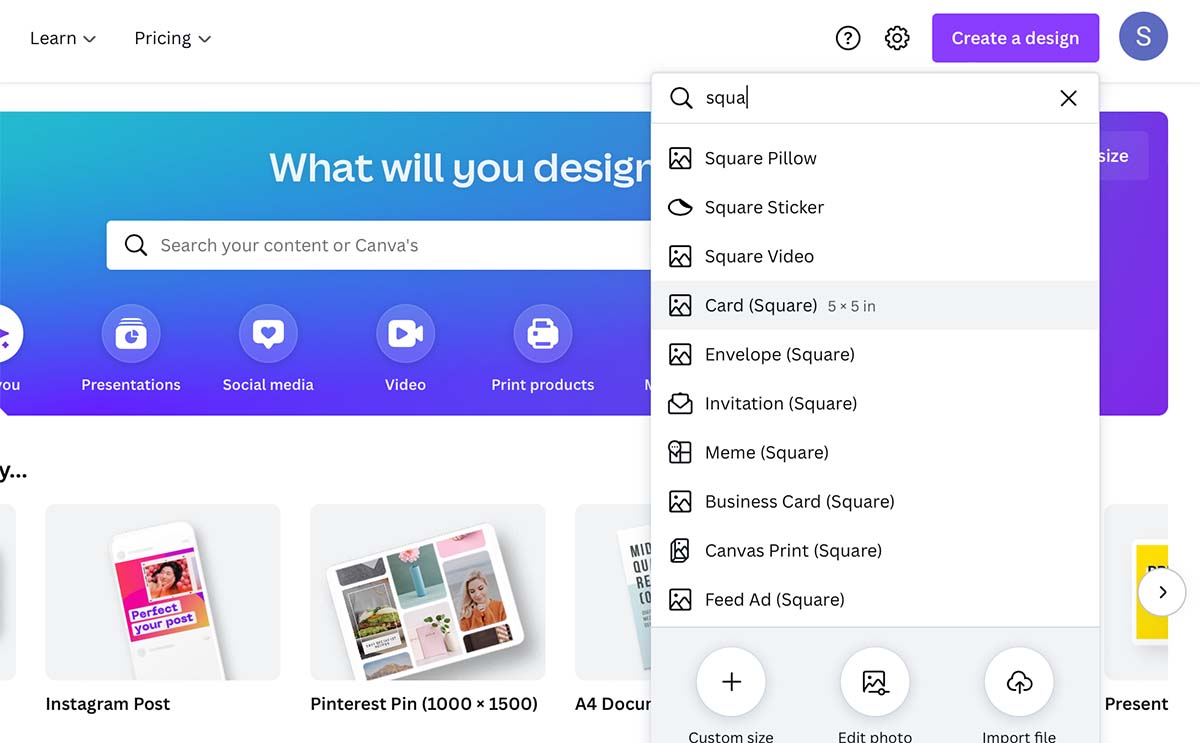This screenshot has height=743, width=1200.
Task: Click the Card (Square) image icon
Action: pos(680,305)
